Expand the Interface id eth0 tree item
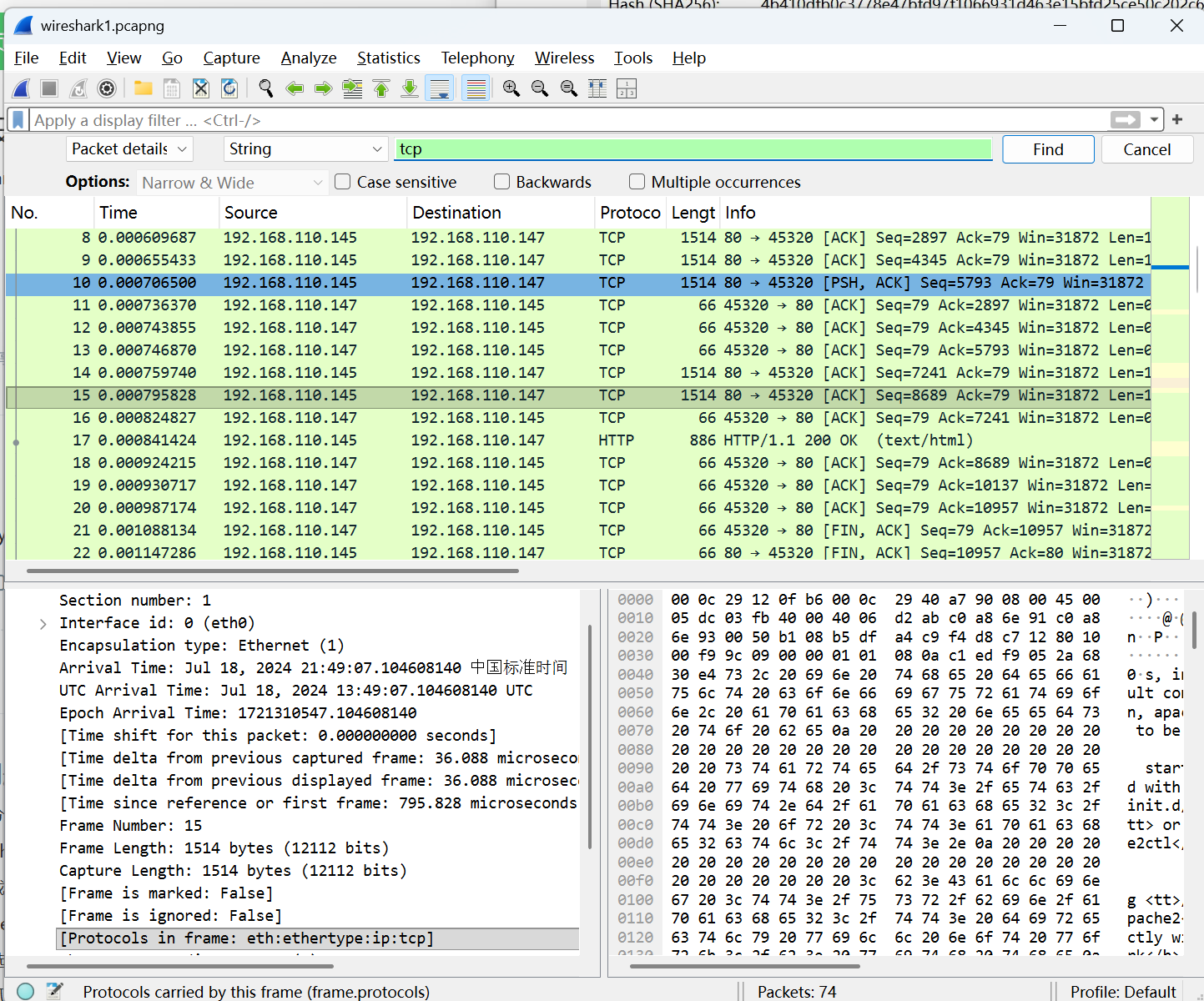This screenshot has width=1204, height=1001. coord(43,623)
